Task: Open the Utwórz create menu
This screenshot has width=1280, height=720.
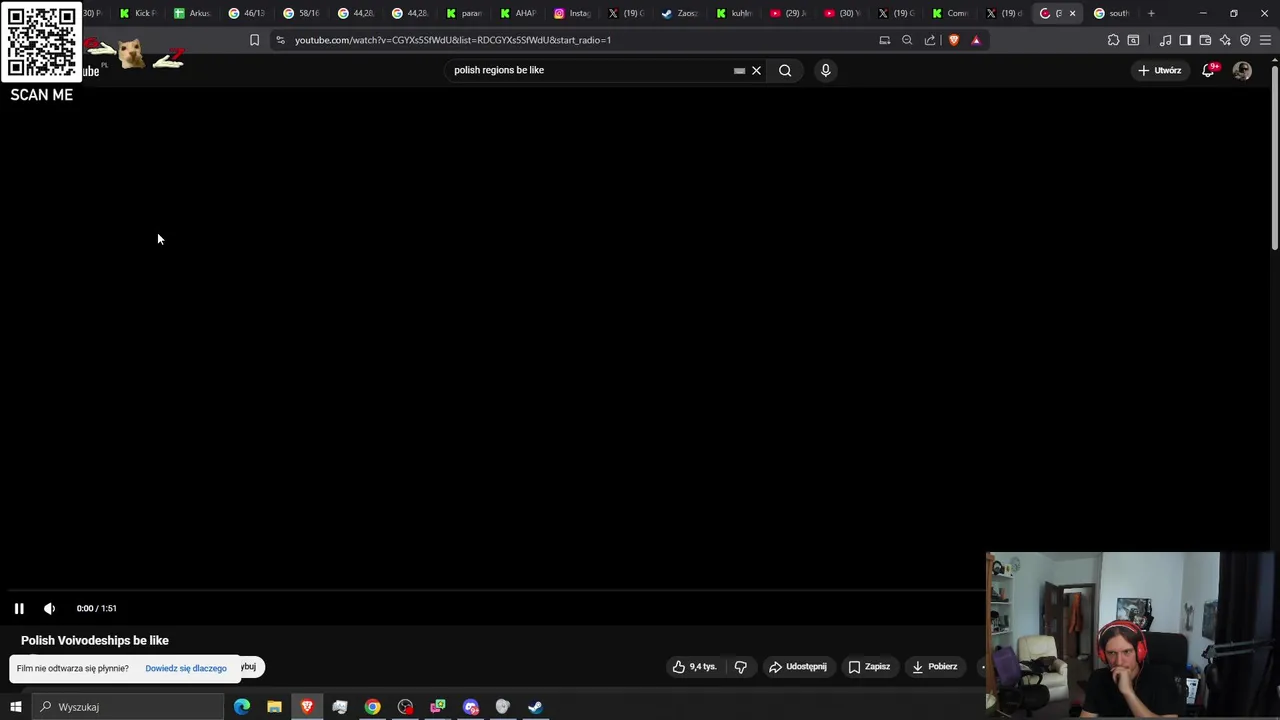Action: coord(1160,70)
